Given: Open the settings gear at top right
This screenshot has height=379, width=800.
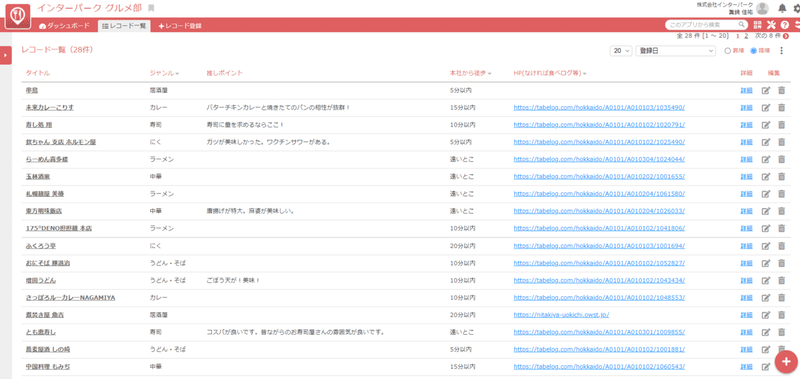Looking at the screenshot, I should (x=797, y=8).
